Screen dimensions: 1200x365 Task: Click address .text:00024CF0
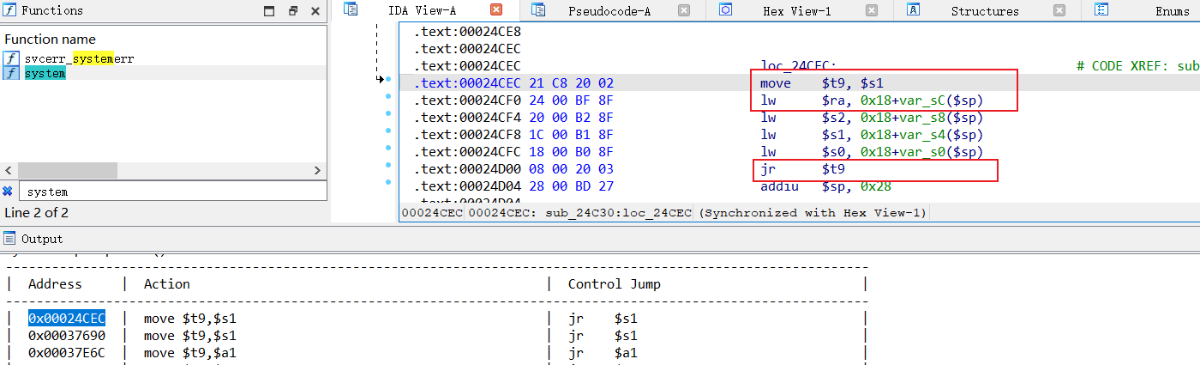click(x=466, y=100)
